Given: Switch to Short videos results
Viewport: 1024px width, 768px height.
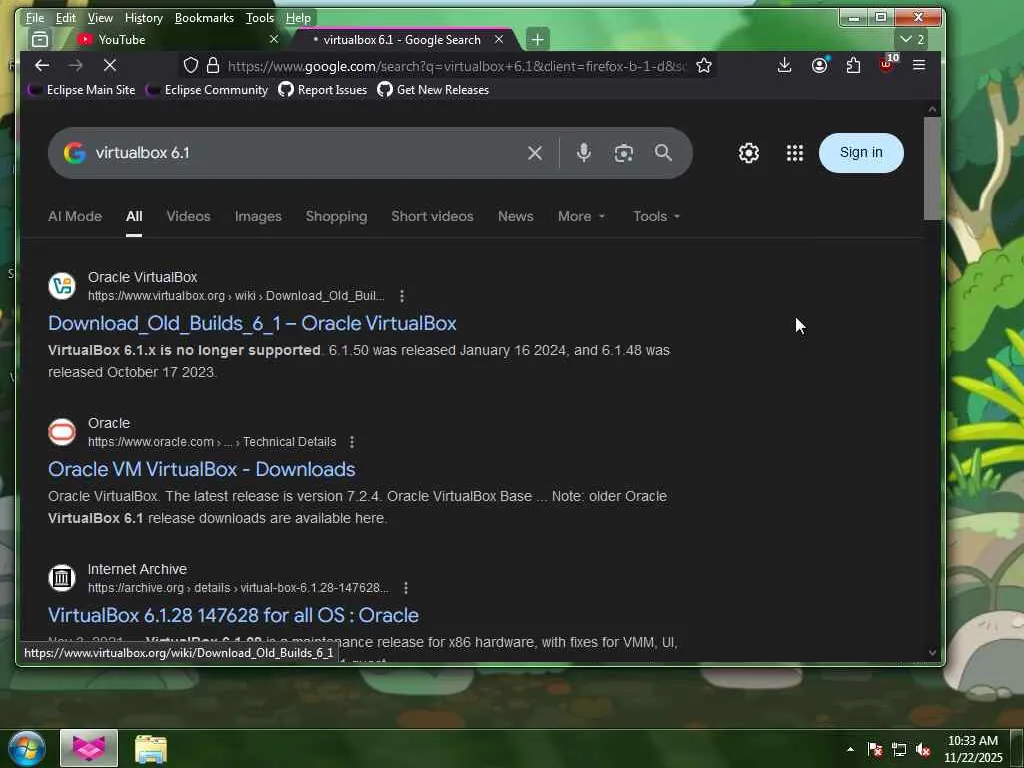Looking at the screenshot, I should coord(432,216).
